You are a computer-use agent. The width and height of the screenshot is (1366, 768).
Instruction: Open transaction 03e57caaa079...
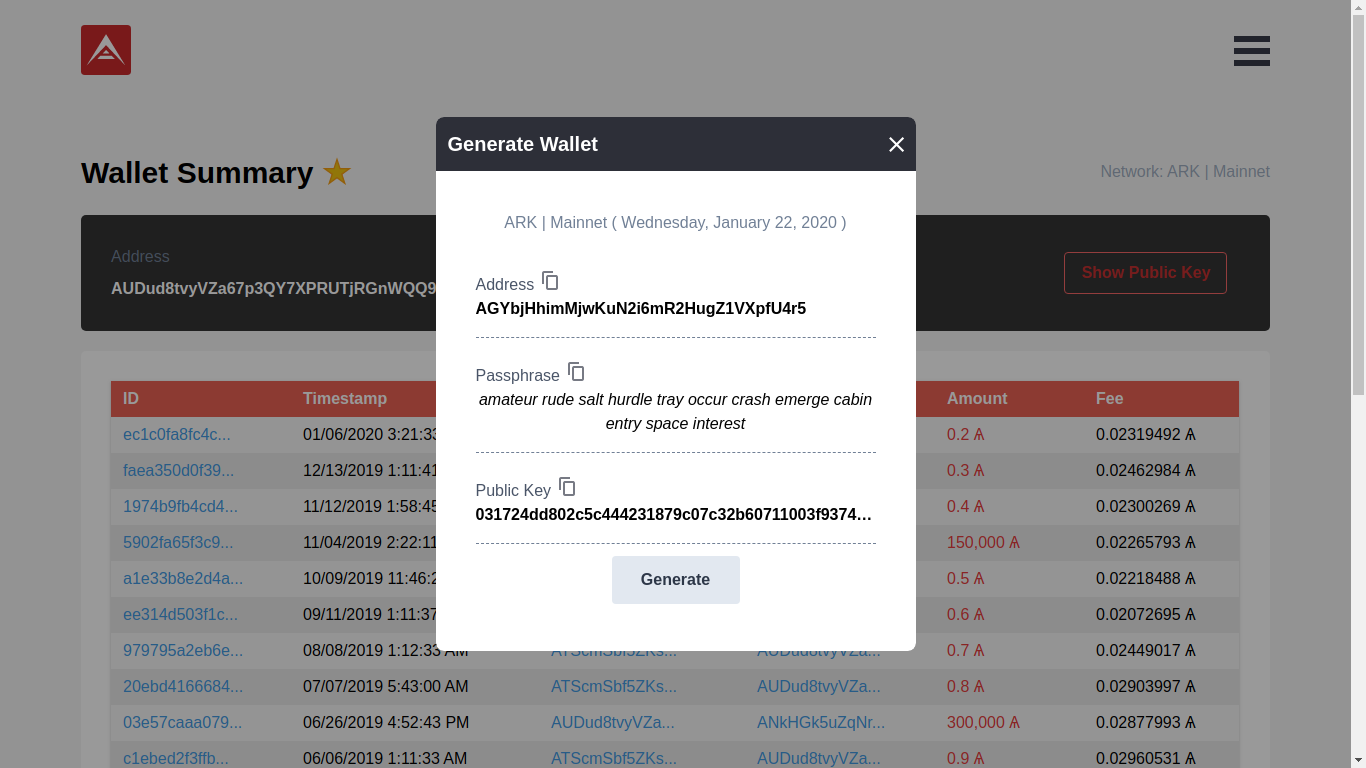(183, 723)
